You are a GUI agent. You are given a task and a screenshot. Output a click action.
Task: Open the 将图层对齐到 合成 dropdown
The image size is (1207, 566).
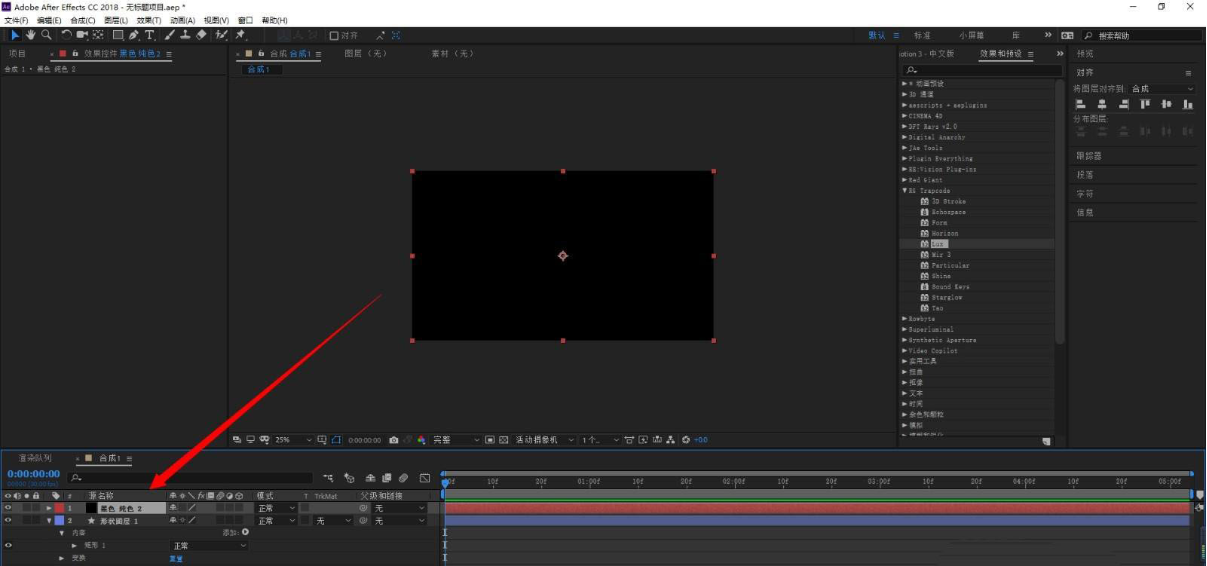(1162, 89)
